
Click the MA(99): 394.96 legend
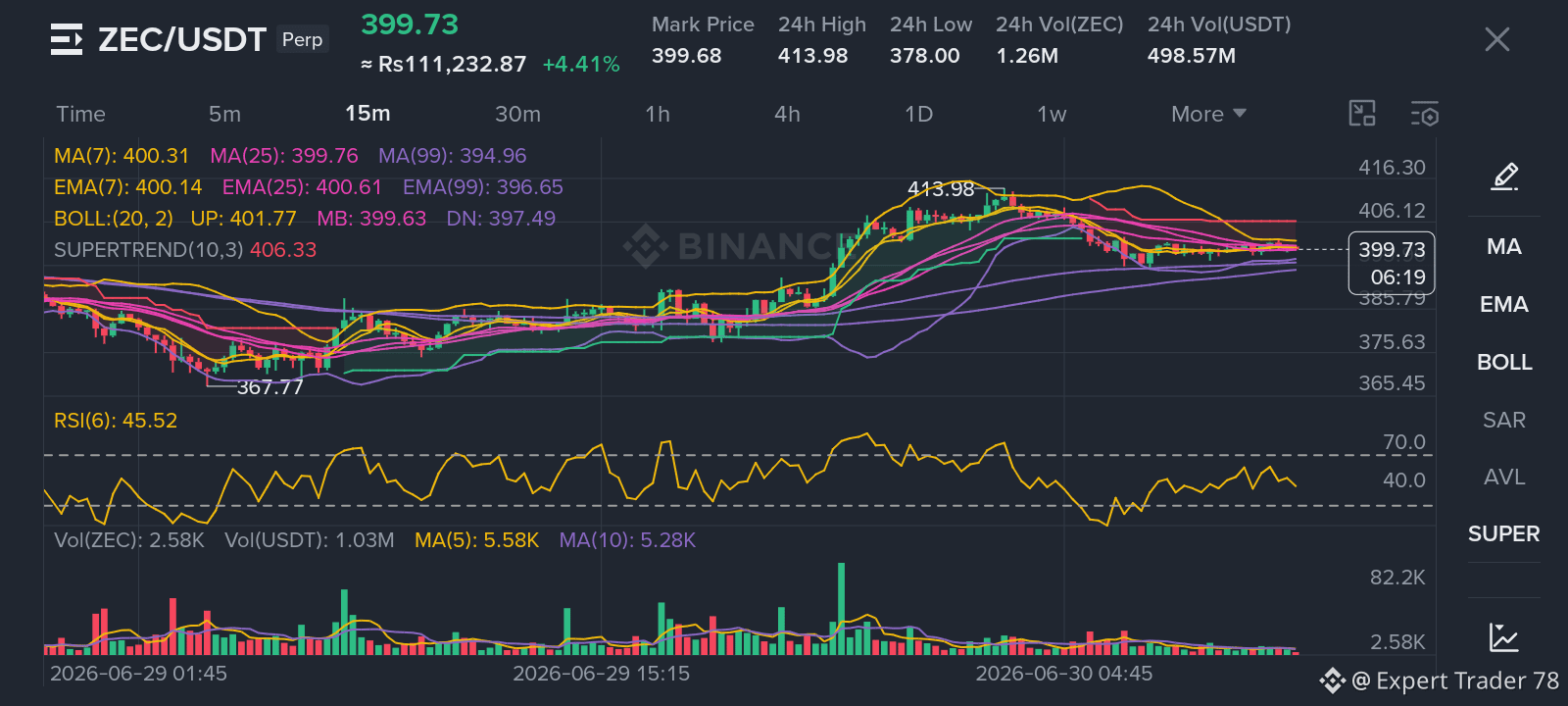point(453,156)
